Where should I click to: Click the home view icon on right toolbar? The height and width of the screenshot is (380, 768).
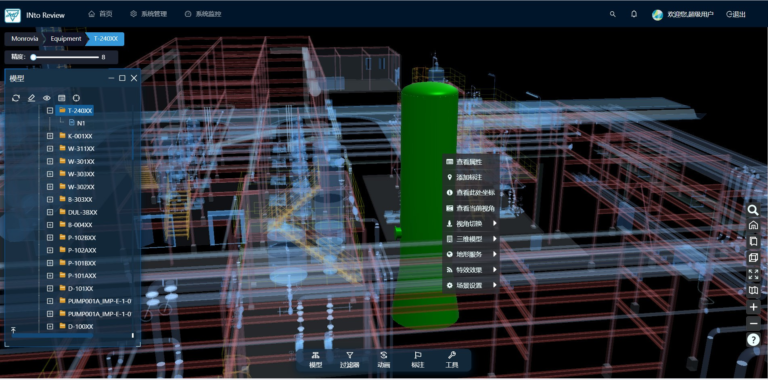coord(753,226)
